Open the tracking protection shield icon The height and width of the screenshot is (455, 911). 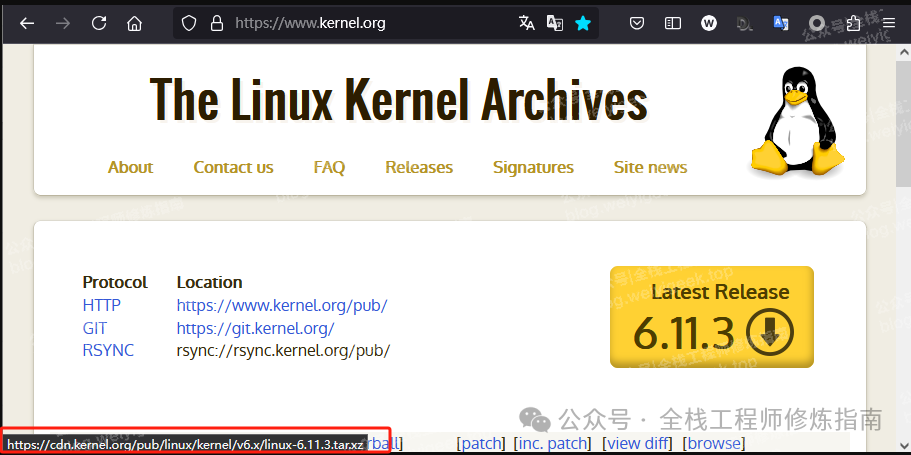click(x=189, y=23)
